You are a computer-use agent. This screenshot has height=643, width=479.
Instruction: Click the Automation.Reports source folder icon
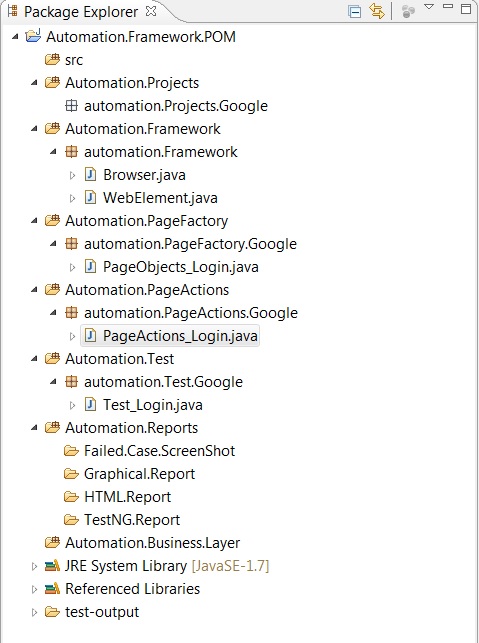tap(52, 427)
